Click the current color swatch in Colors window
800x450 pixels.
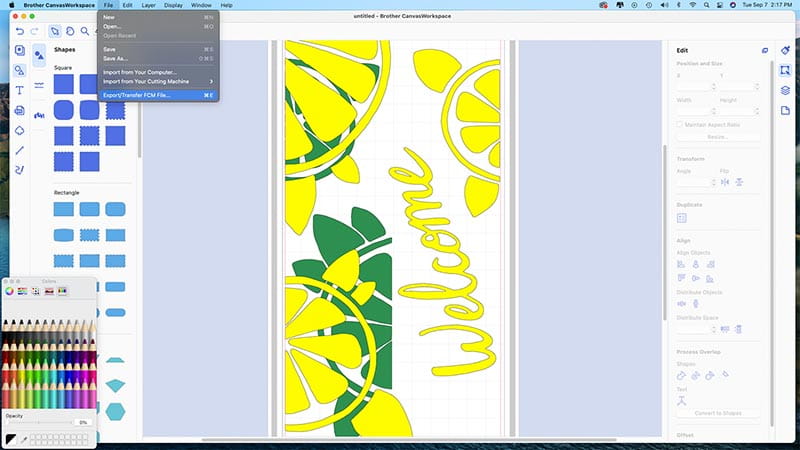click(11, 439)
